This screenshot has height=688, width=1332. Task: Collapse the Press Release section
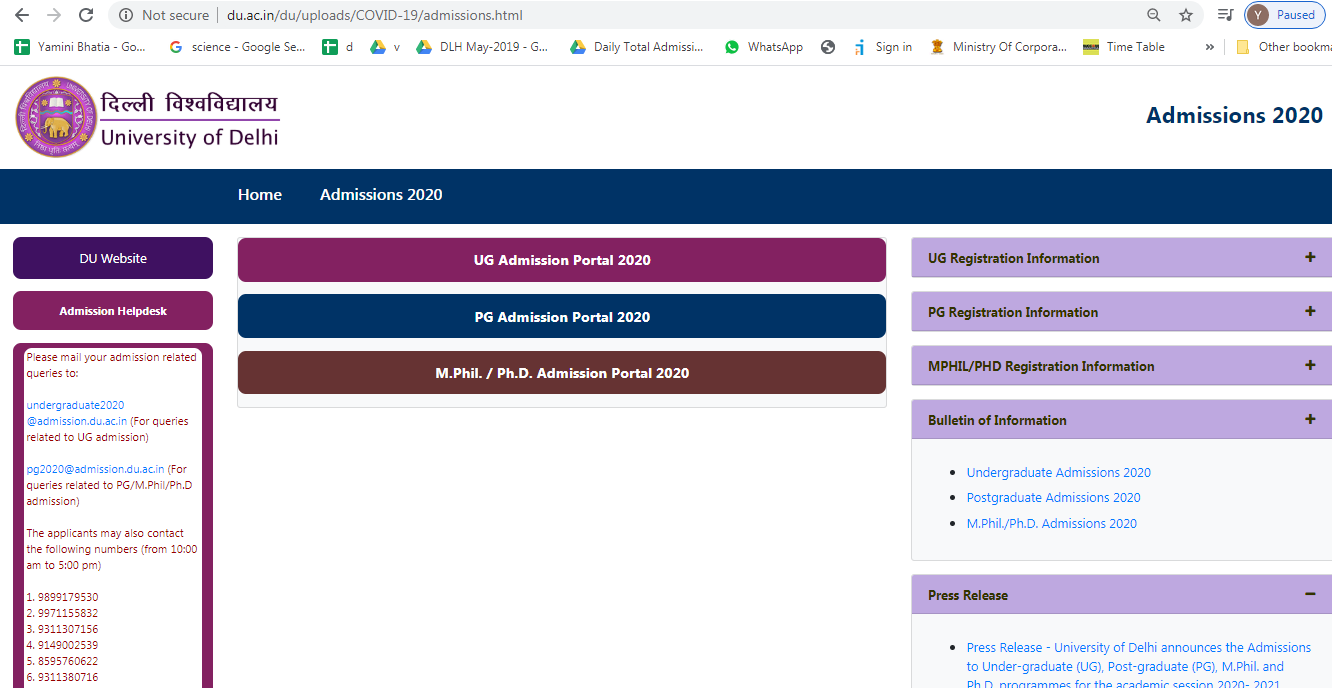[1121, 595]
